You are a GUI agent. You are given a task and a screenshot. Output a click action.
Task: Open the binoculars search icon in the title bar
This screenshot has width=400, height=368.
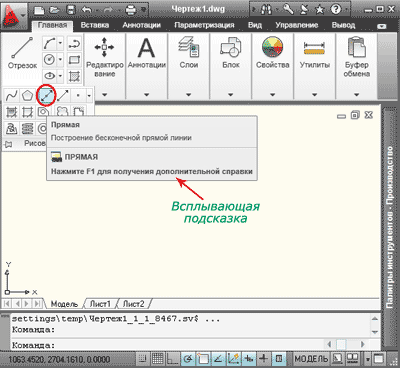[266, 10]
